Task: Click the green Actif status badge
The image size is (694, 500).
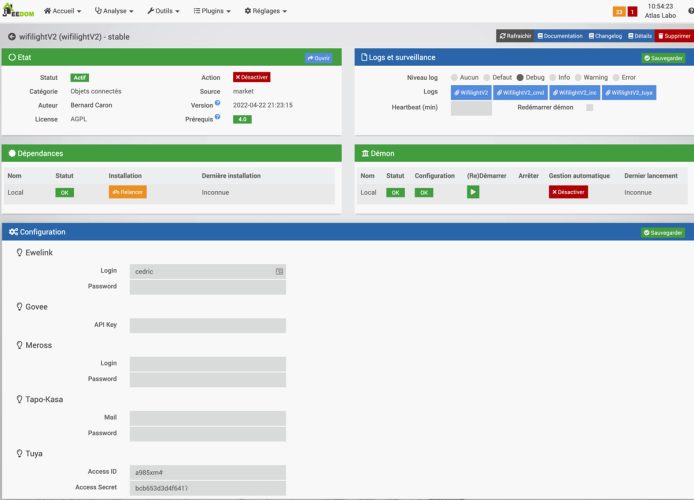Action: coord(80,77)
